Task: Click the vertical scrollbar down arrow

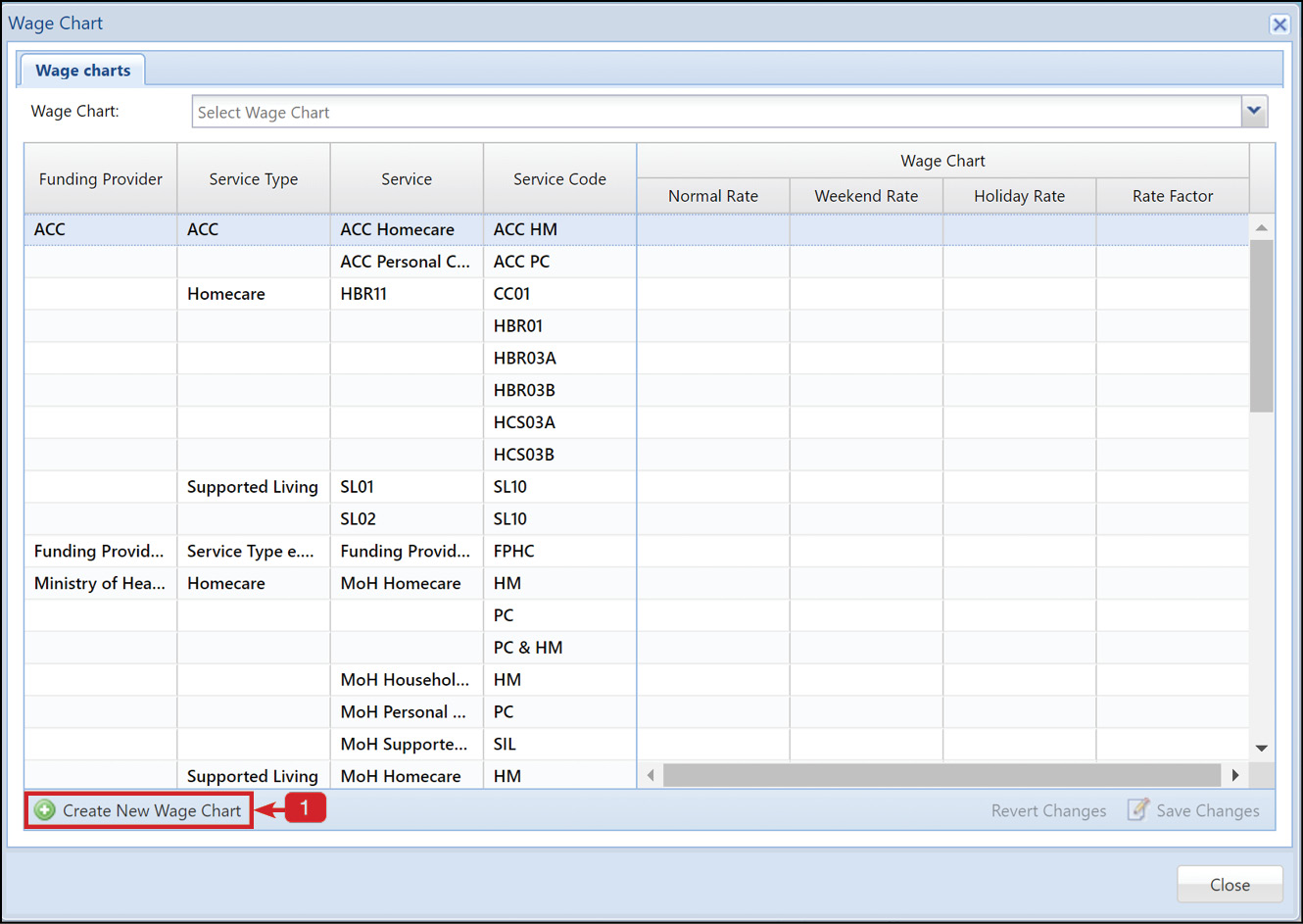Action: point(1262,748)
